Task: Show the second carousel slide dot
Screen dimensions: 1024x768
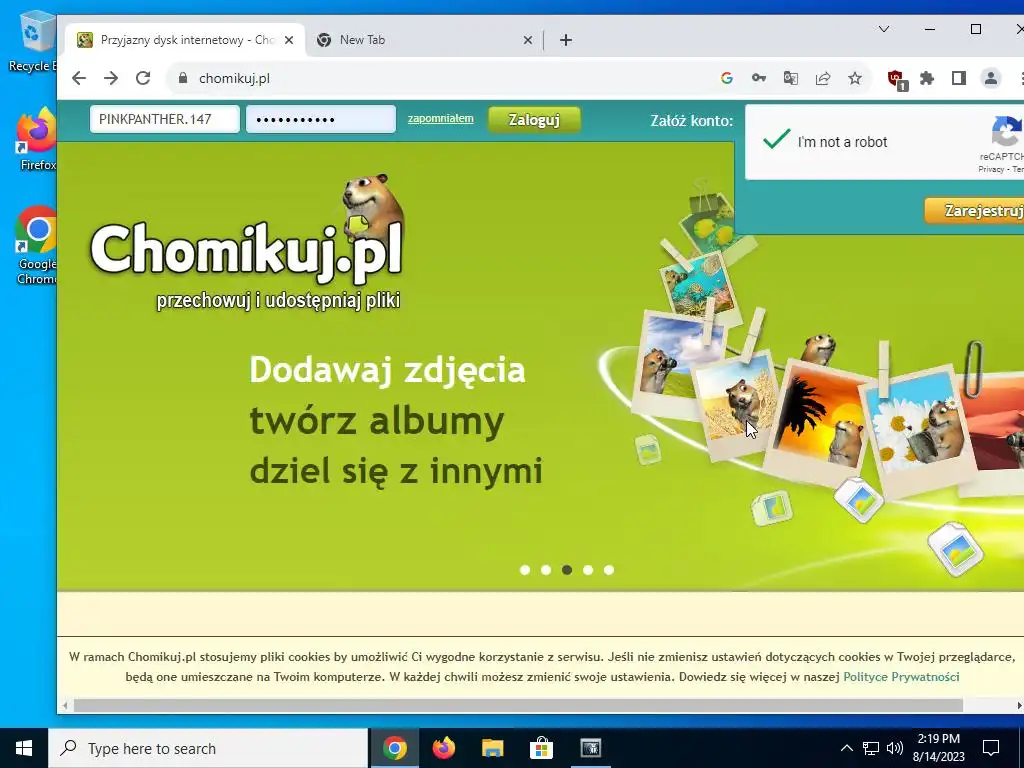Action: pos(546,570)
